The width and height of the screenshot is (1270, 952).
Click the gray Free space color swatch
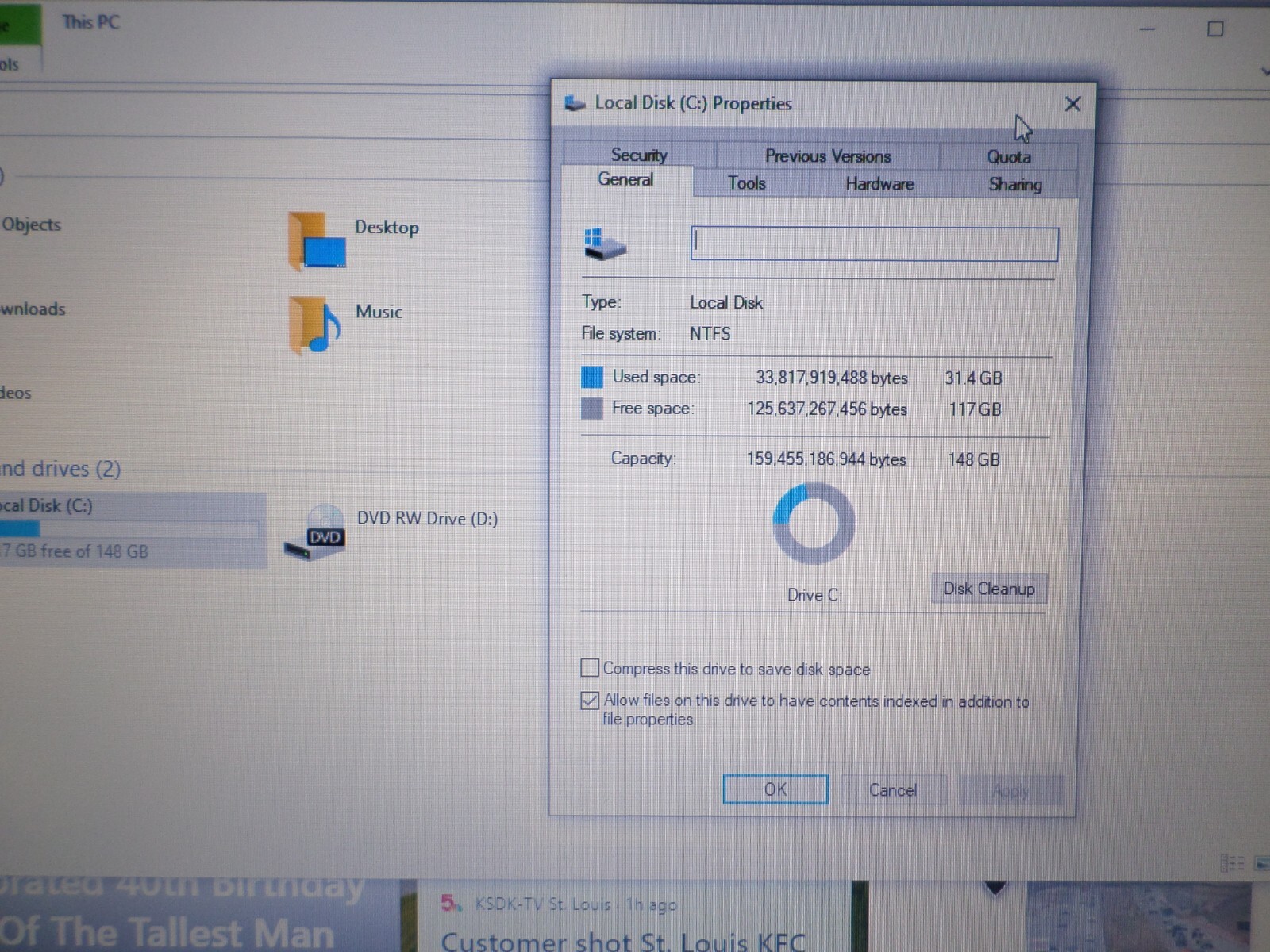tap(592, 409)
